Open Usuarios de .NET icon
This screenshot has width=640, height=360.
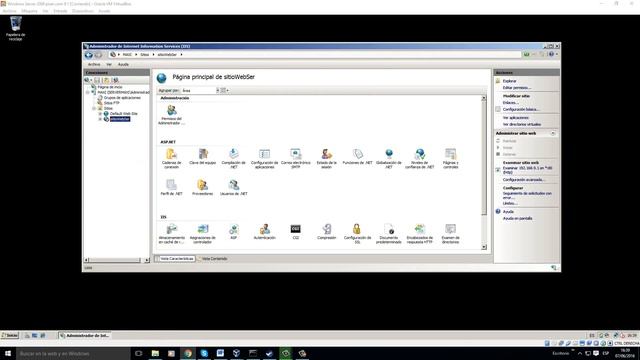point(233,188)
